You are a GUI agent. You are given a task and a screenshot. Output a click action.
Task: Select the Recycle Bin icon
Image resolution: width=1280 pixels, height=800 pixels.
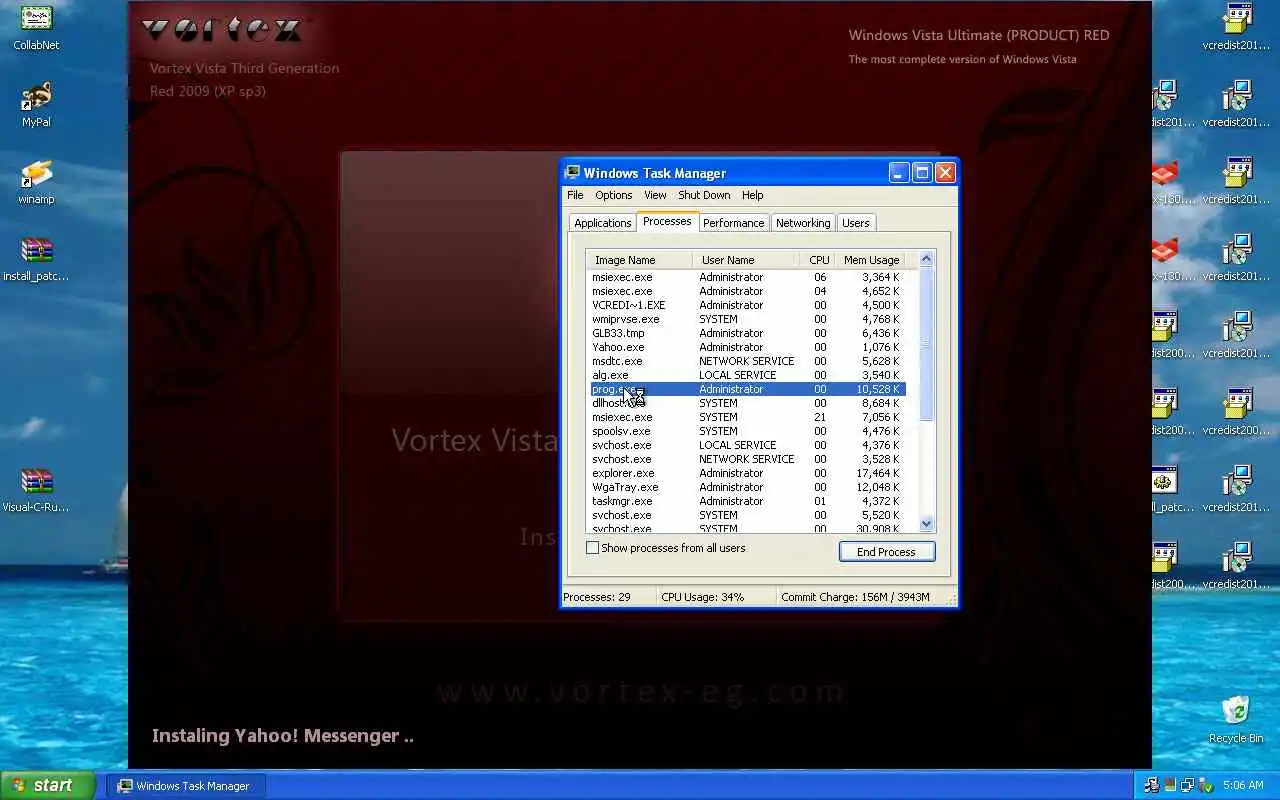point(1236,720)
